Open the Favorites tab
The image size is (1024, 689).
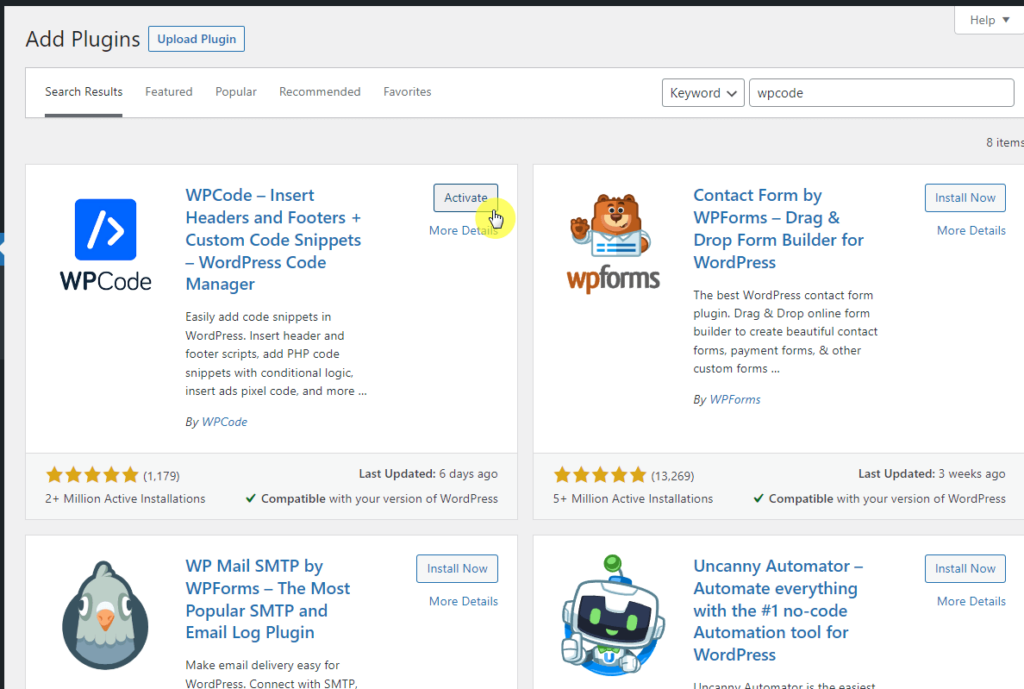[x=407, y=92]
